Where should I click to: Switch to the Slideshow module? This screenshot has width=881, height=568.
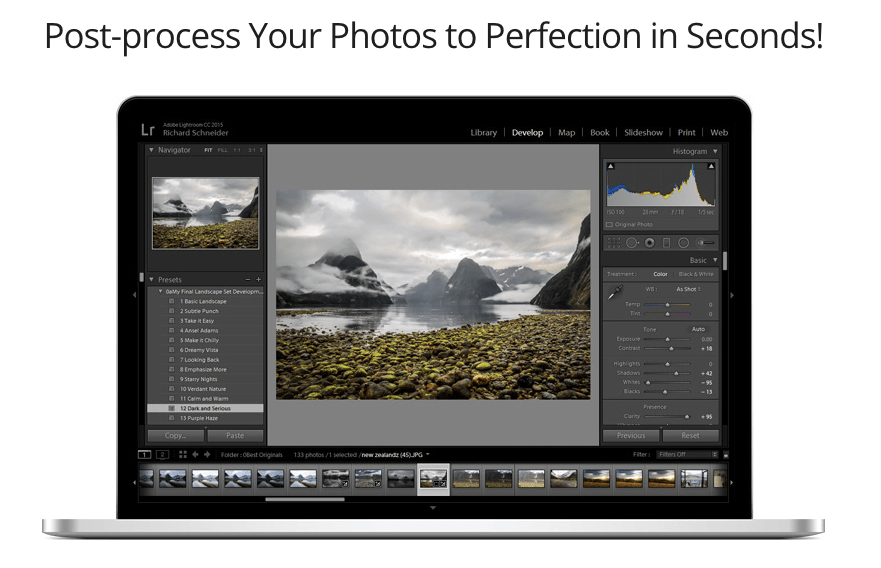point(643,133)
